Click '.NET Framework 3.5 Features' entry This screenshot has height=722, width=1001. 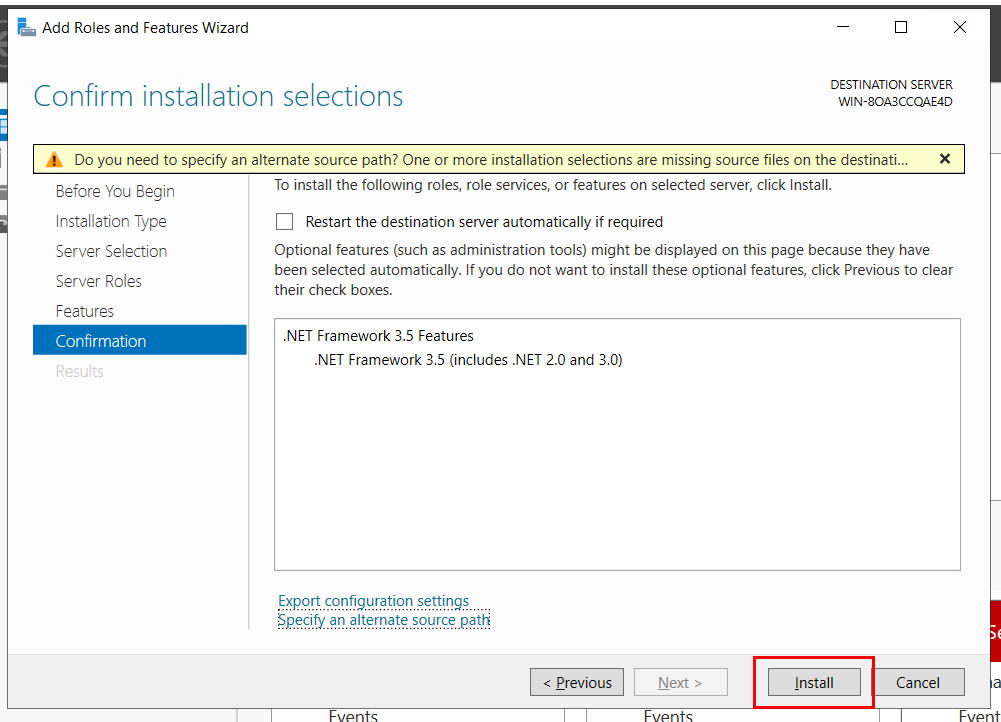coord(379,336)
